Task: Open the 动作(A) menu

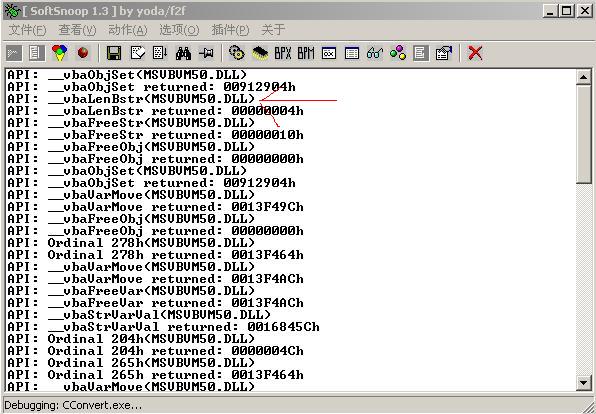Action: pos(128,30)
